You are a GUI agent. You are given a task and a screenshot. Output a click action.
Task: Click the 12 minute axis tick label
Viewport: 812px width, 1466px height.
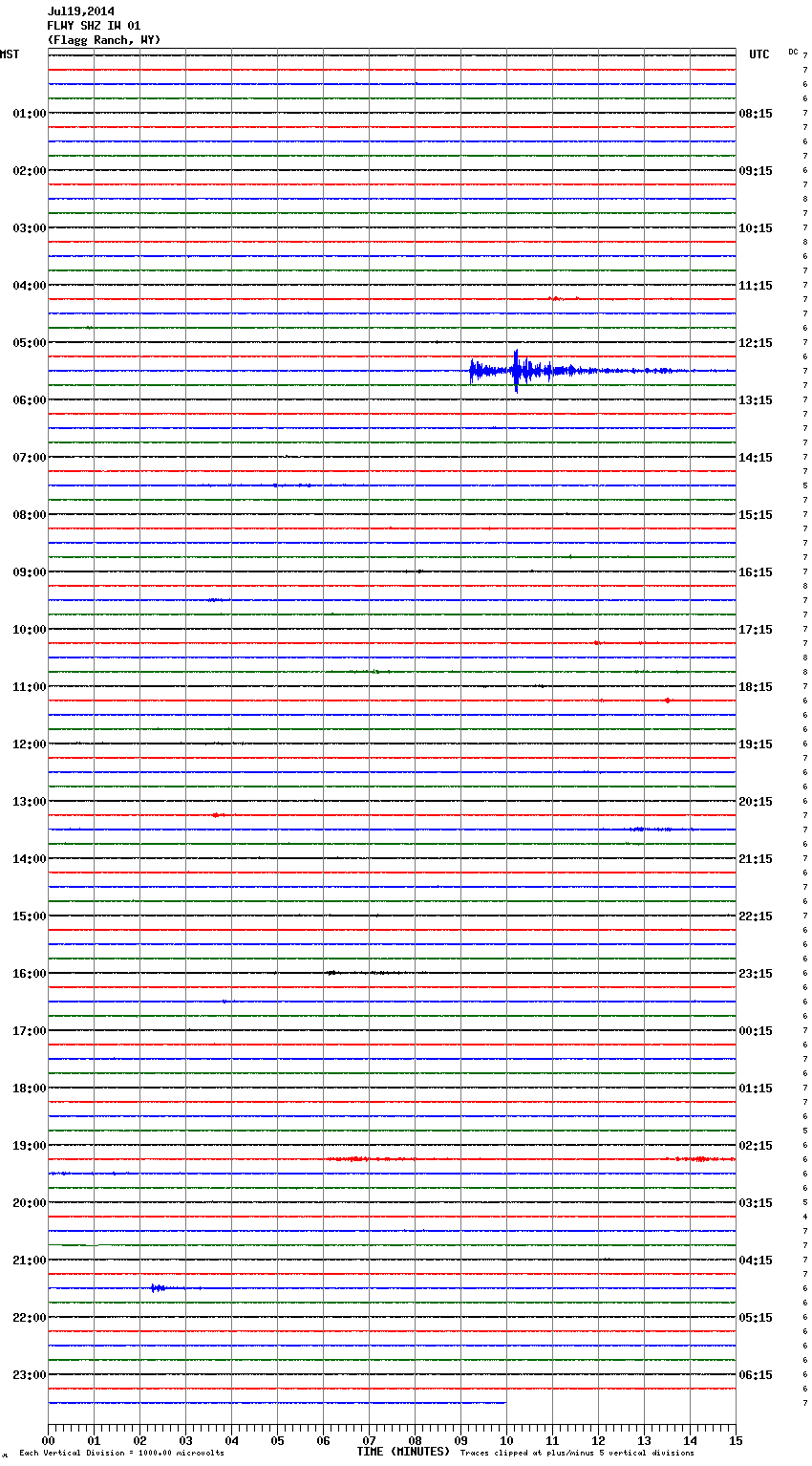pos(598,1440)
